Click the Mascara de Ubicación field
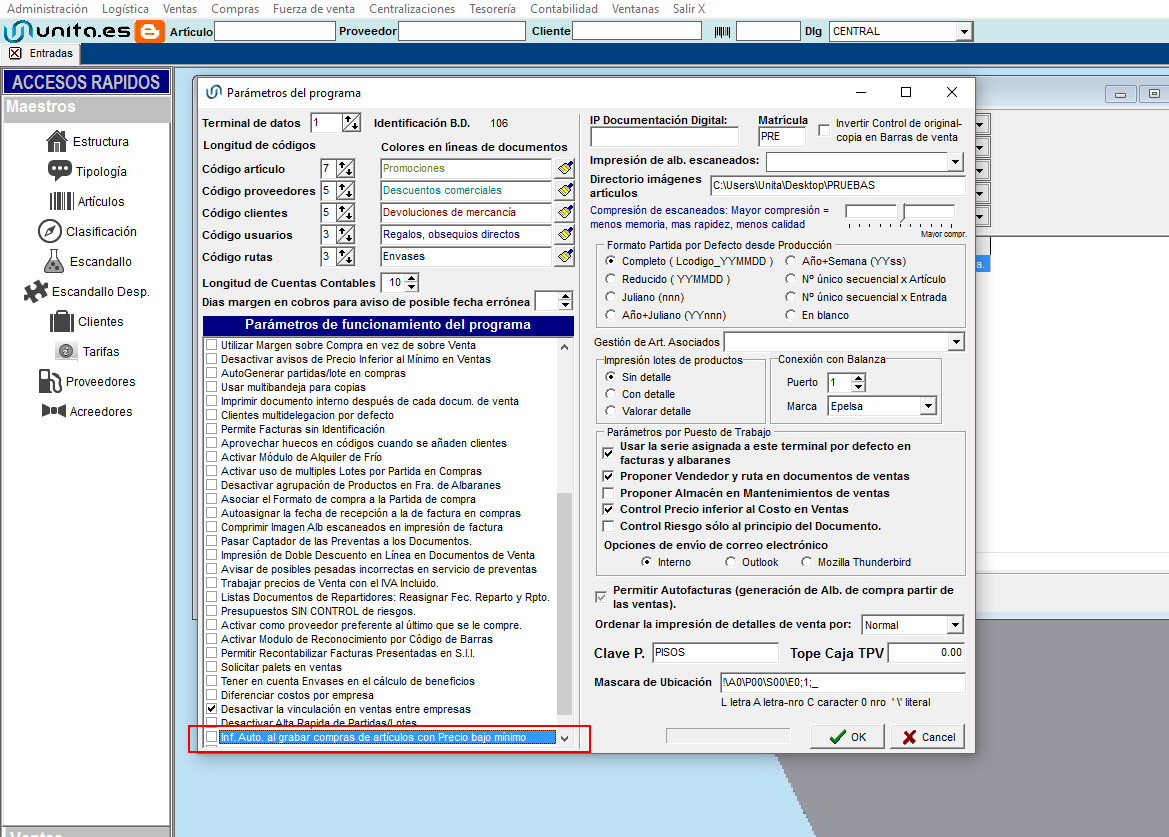 [x=842, y=682]
